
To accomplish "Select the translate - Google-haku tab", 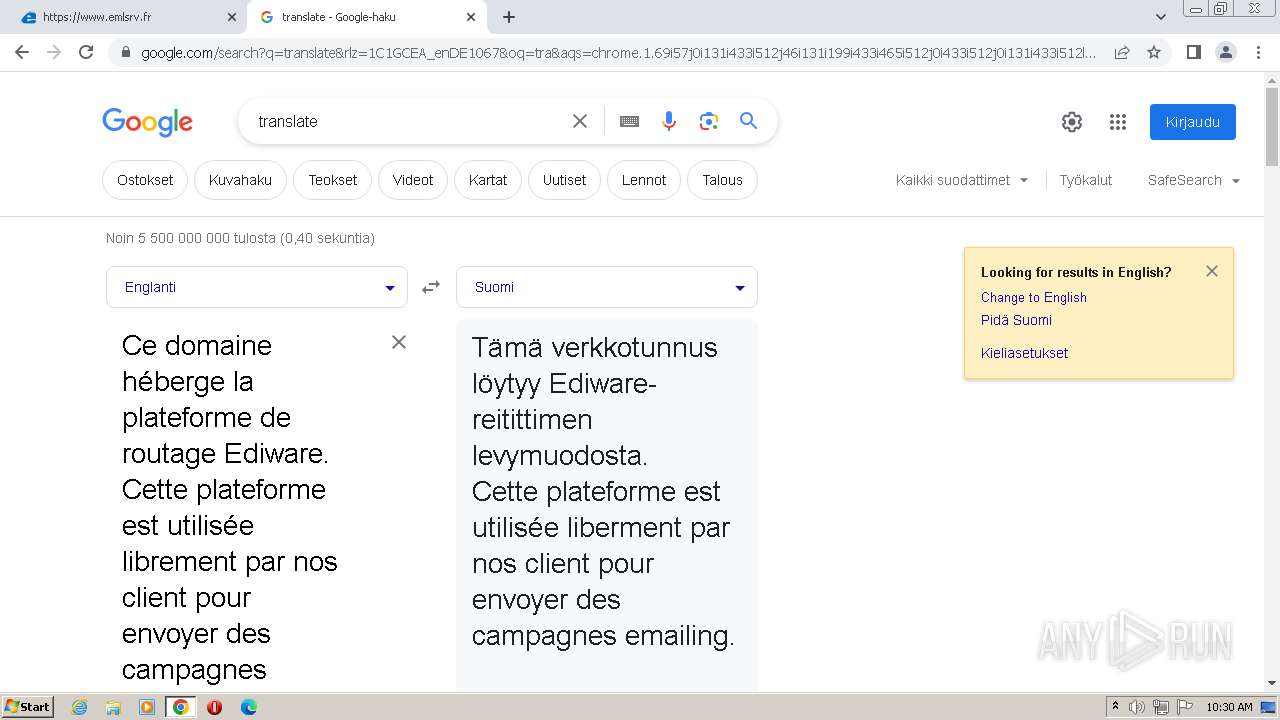I will (367, 17).
